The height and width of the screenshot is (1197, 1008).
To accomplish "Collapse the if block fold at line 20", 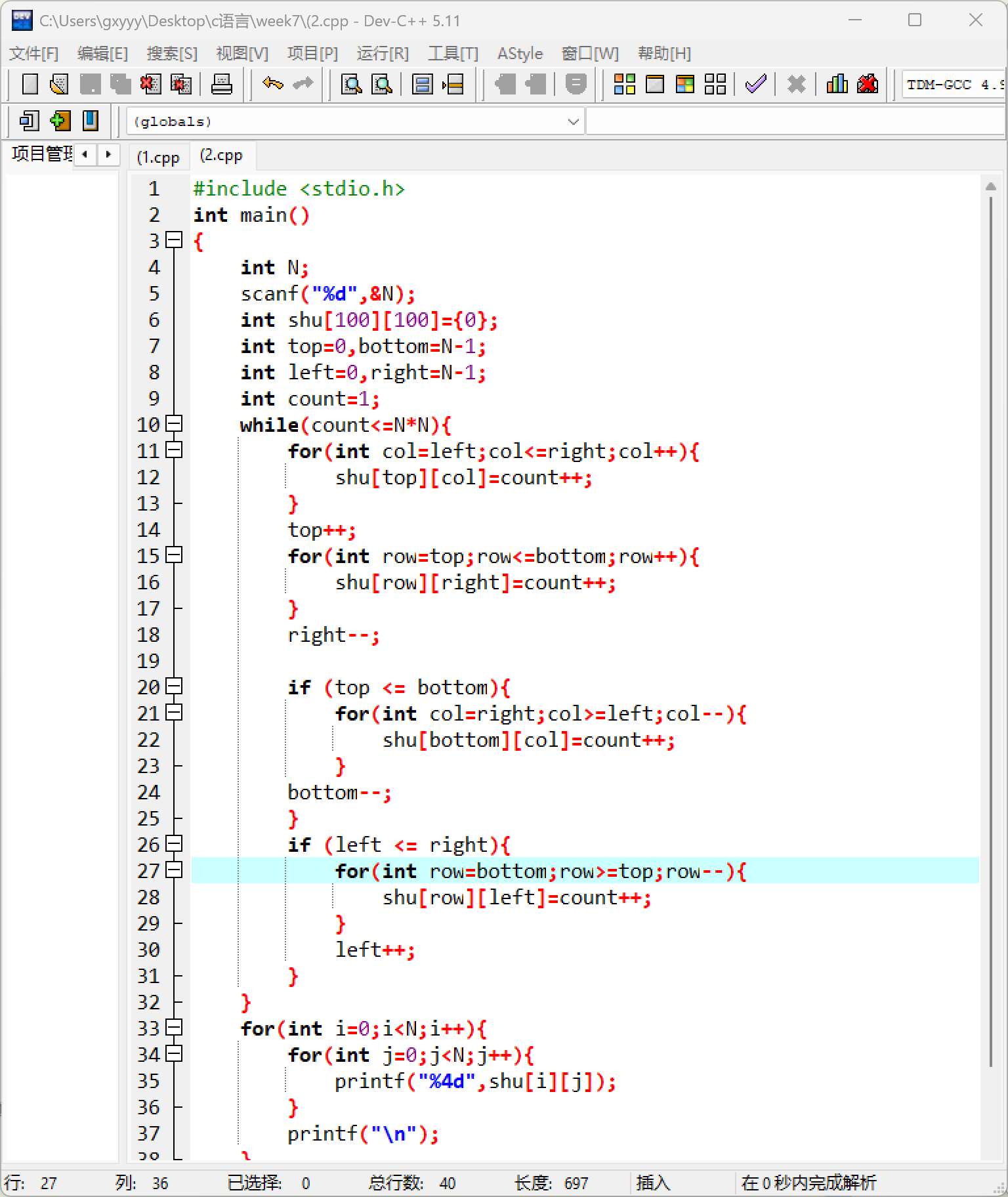I will coord(174,686).
